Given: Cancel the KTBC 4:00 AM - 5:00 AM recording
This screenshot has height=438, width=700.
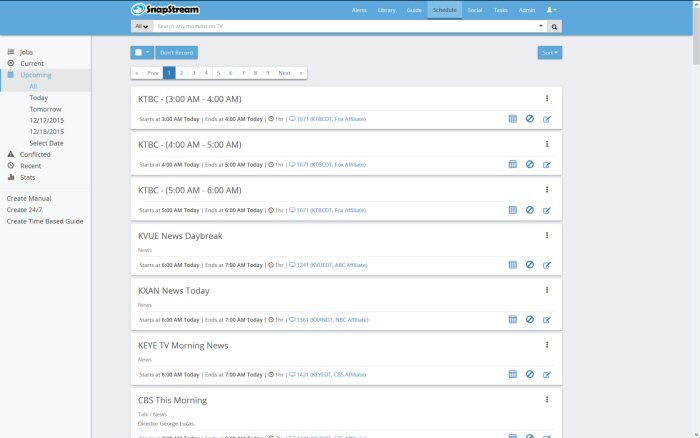Looking at the screenshot, I should click(529, 164).
